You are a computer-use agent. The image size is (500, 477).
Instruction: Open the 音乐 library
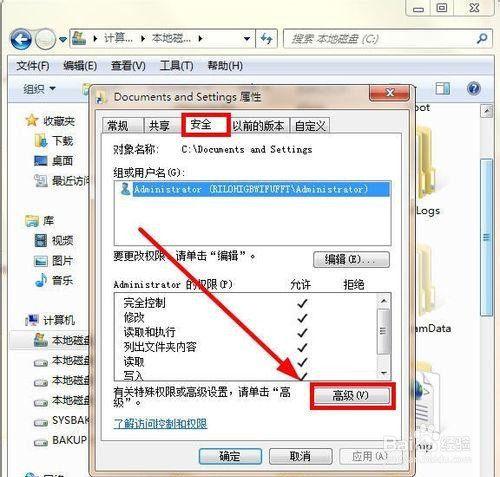(x=54, y=280)
